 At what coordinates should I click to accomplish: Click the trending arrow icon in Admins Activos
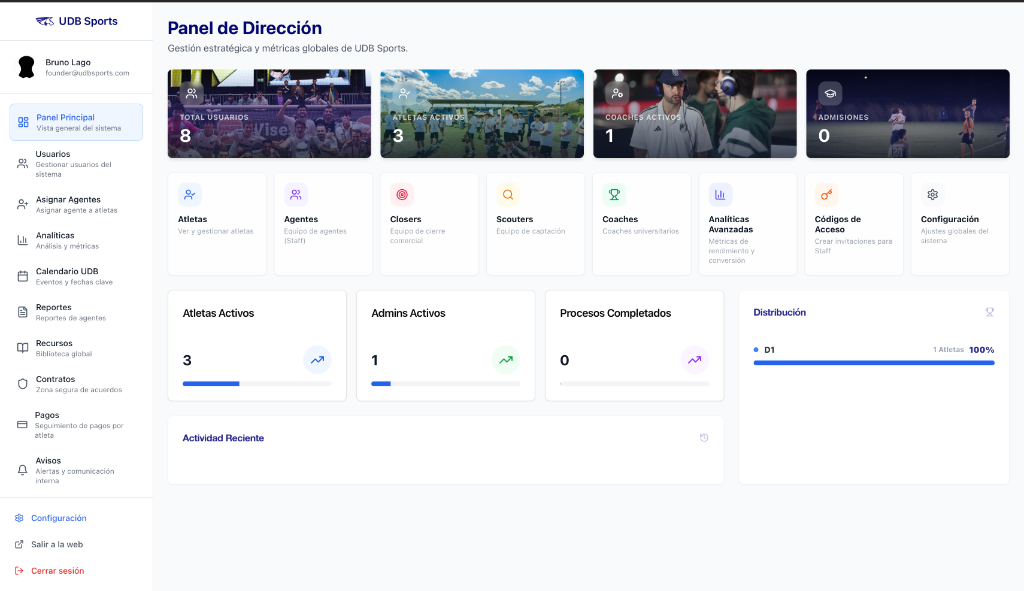[x=506, y=360]
